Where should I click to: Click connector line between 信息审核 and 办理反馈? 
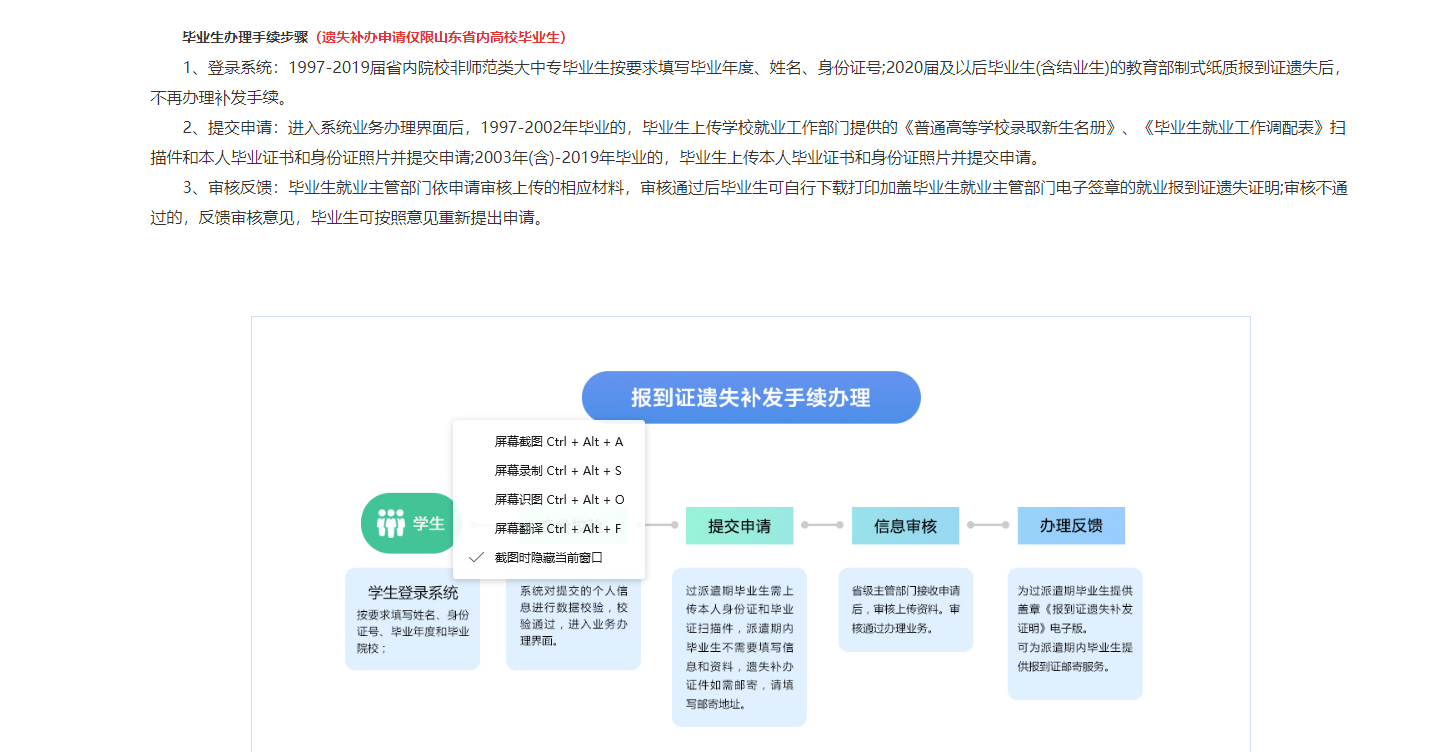tap(988, 525)
